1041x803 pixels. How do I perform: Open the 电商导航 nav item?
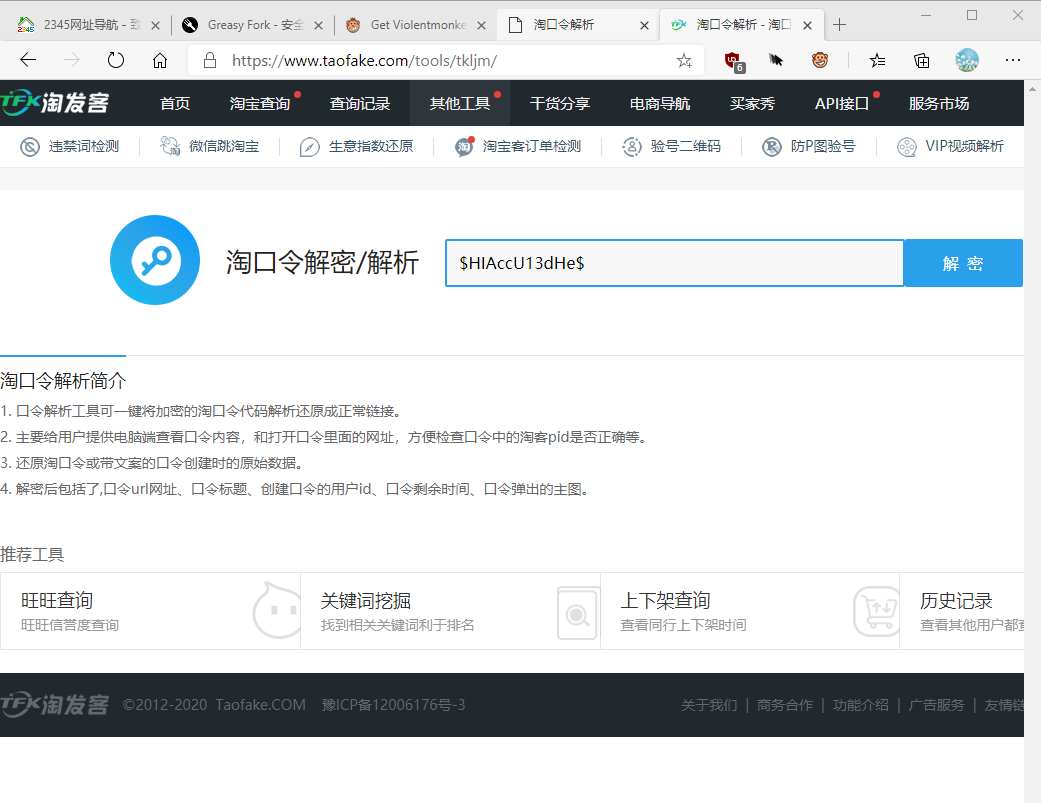(x=660, y=104)
